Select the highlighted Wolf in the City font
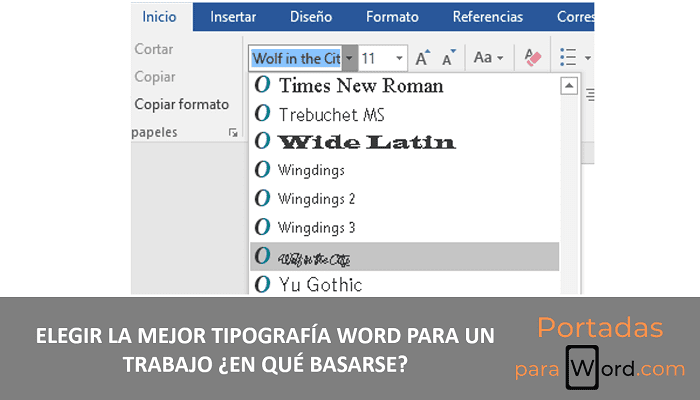The image size is (700, 400). [404, 257]
